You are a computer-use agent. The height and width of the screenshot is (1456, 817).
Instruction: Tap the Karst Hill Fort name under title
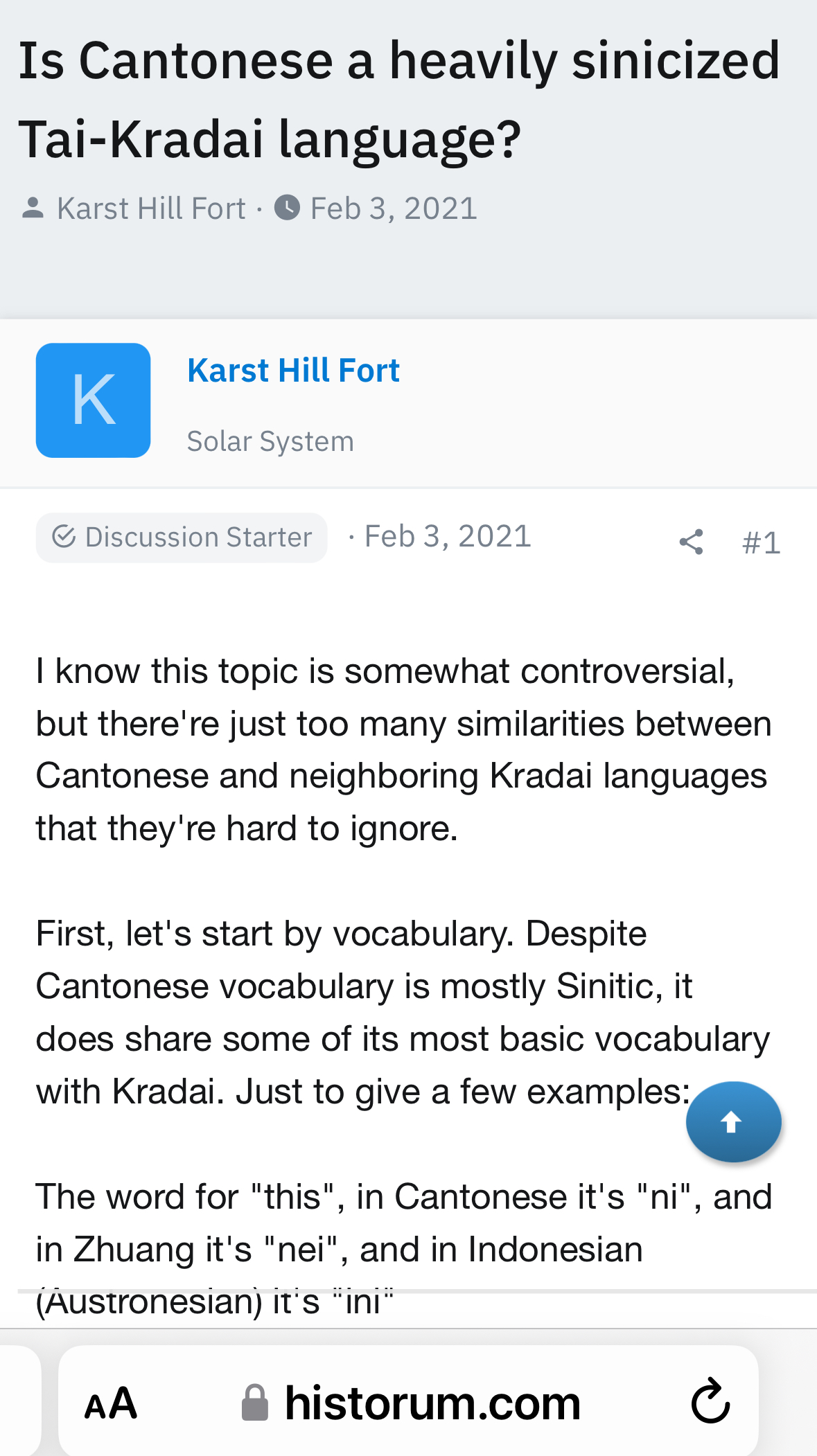pyautogui.click(x=151, y=208)
